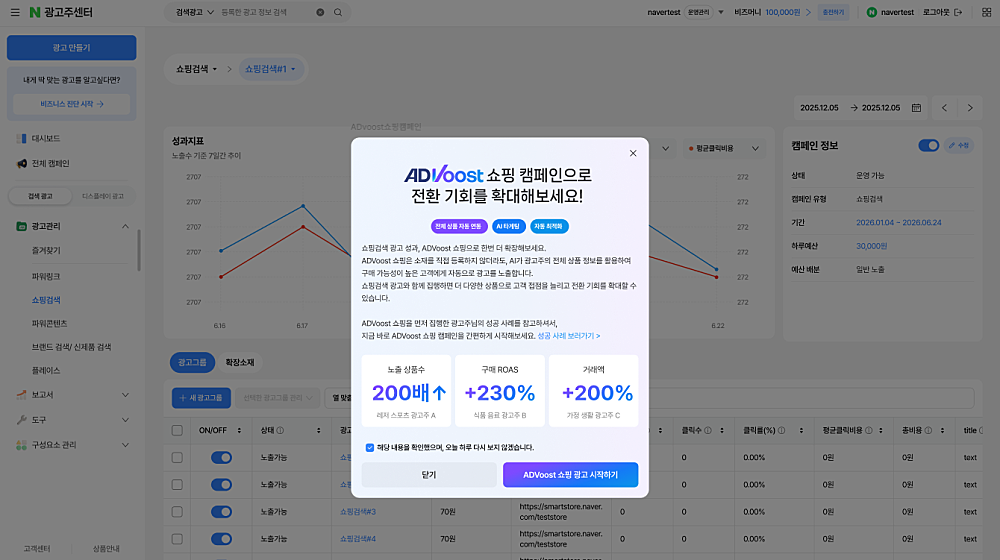Open the 쇼핑검색#3 ad group link
The image size is (1000, 560).
pos(358,512)
